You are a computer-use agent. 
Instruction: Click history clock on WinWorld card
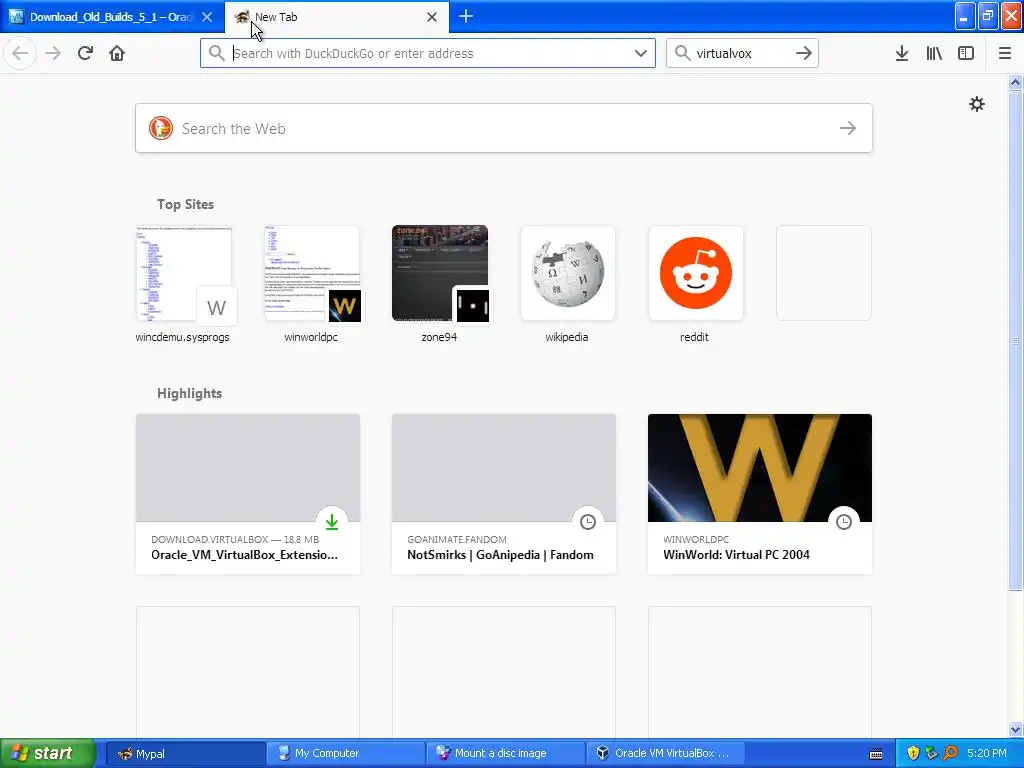844,522
